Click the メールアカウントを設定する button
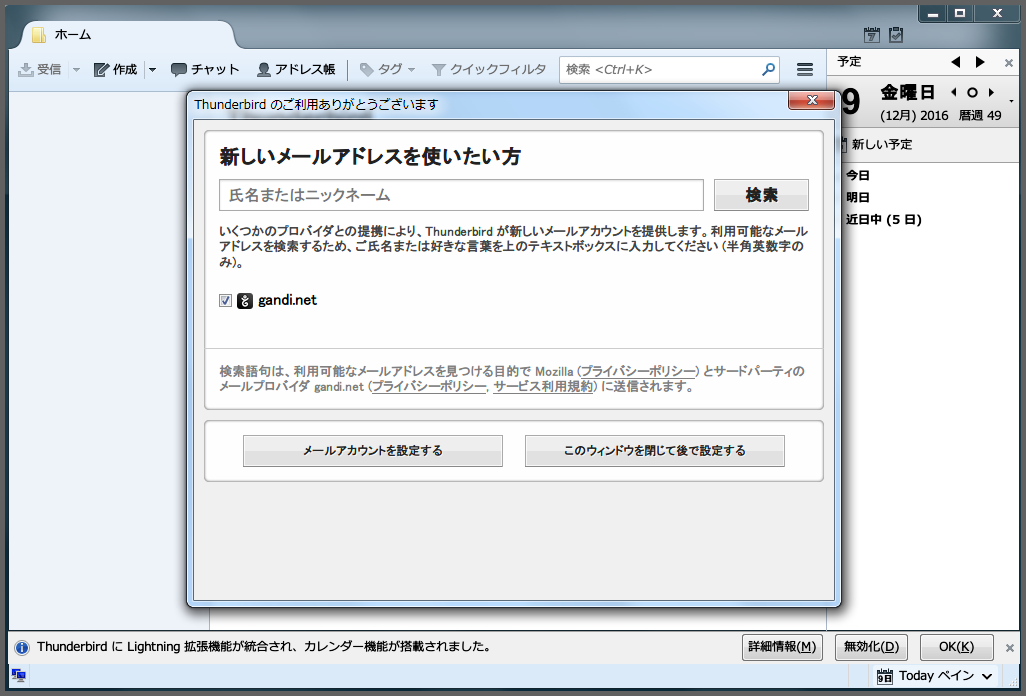 pos(372,451)
